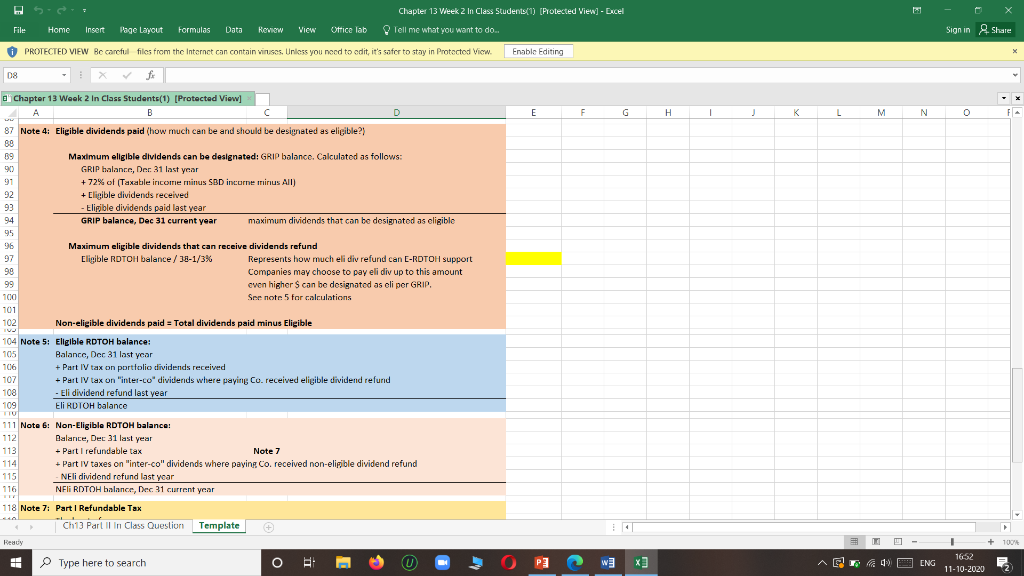This screenshot has width=1024, height=576.
Task: Click 'Note 7' cell in row 113
Action: [x=266, y=451]
